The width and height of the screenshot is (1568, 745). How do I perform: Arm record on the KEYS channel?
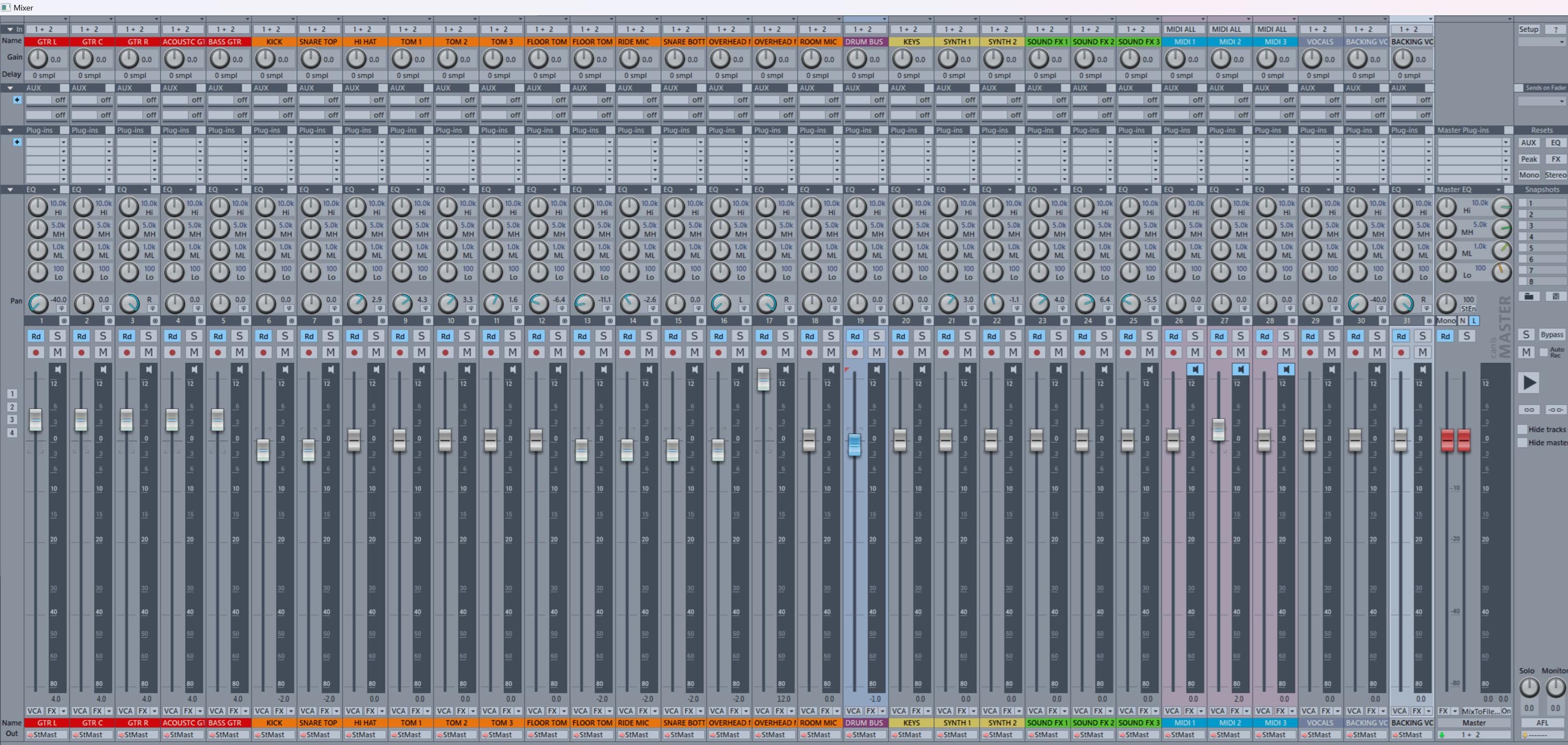(x=901, y=352)
